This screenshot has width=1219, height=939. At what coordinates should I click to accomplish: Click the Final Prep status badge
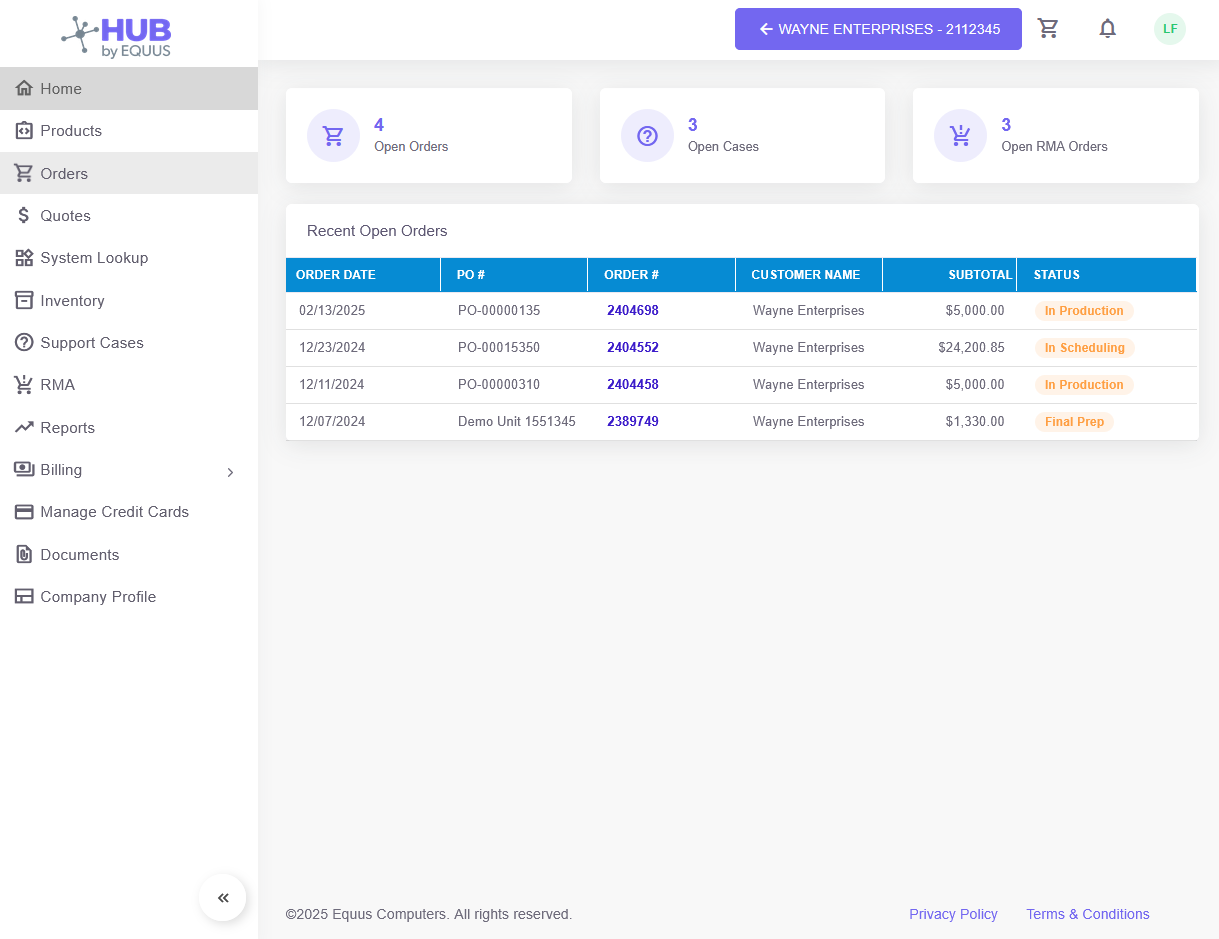coord(1074,422)
